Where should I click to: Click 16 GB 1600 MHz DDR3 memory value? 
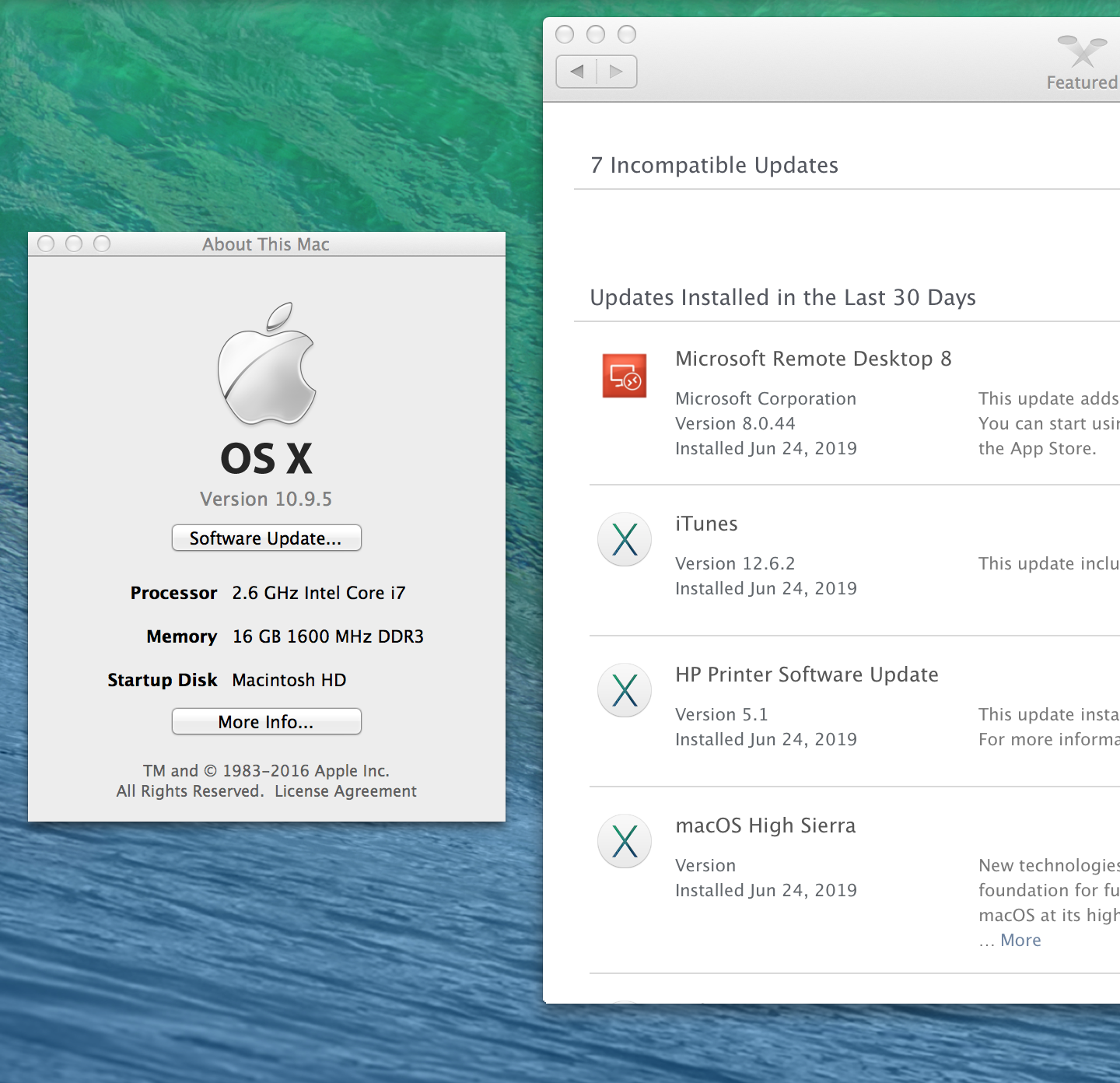[328, 636]
